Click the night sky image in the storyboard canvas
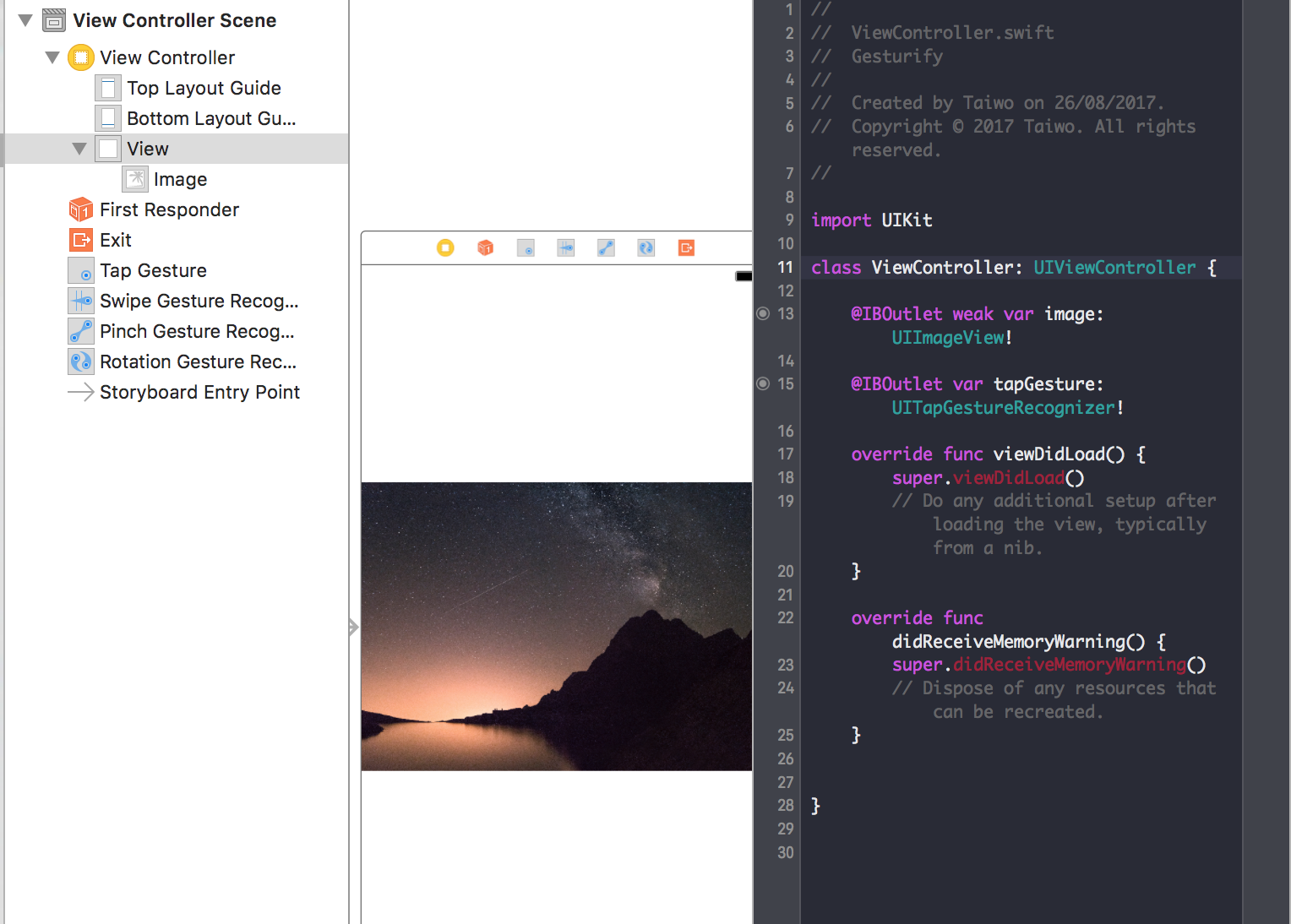The height and width of the screenshot is (924, 1291). 556,625
